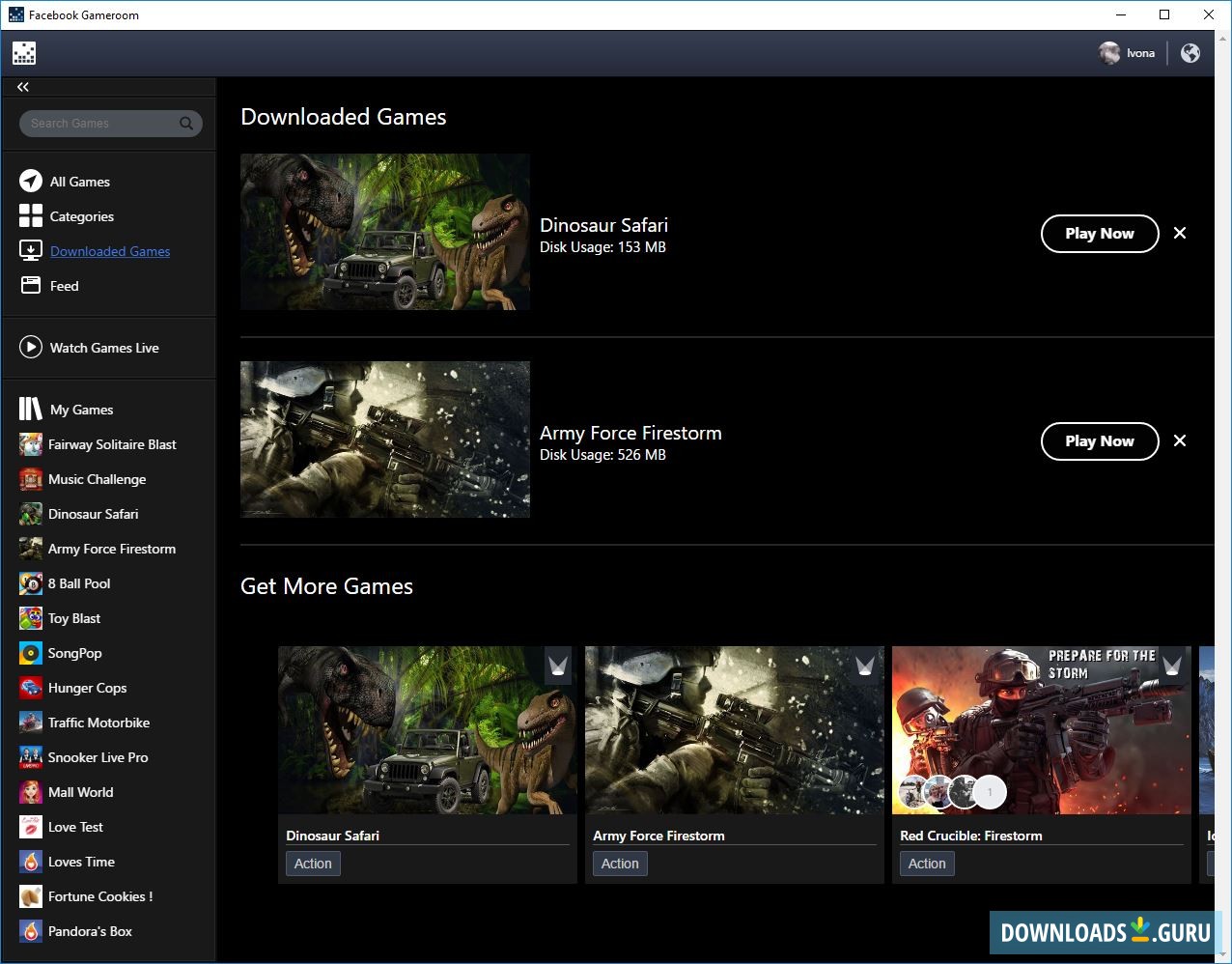Screen dimensions: 1232x964
Task: Click Watch Games Live play icon
Action: click(x=31, y=348)
